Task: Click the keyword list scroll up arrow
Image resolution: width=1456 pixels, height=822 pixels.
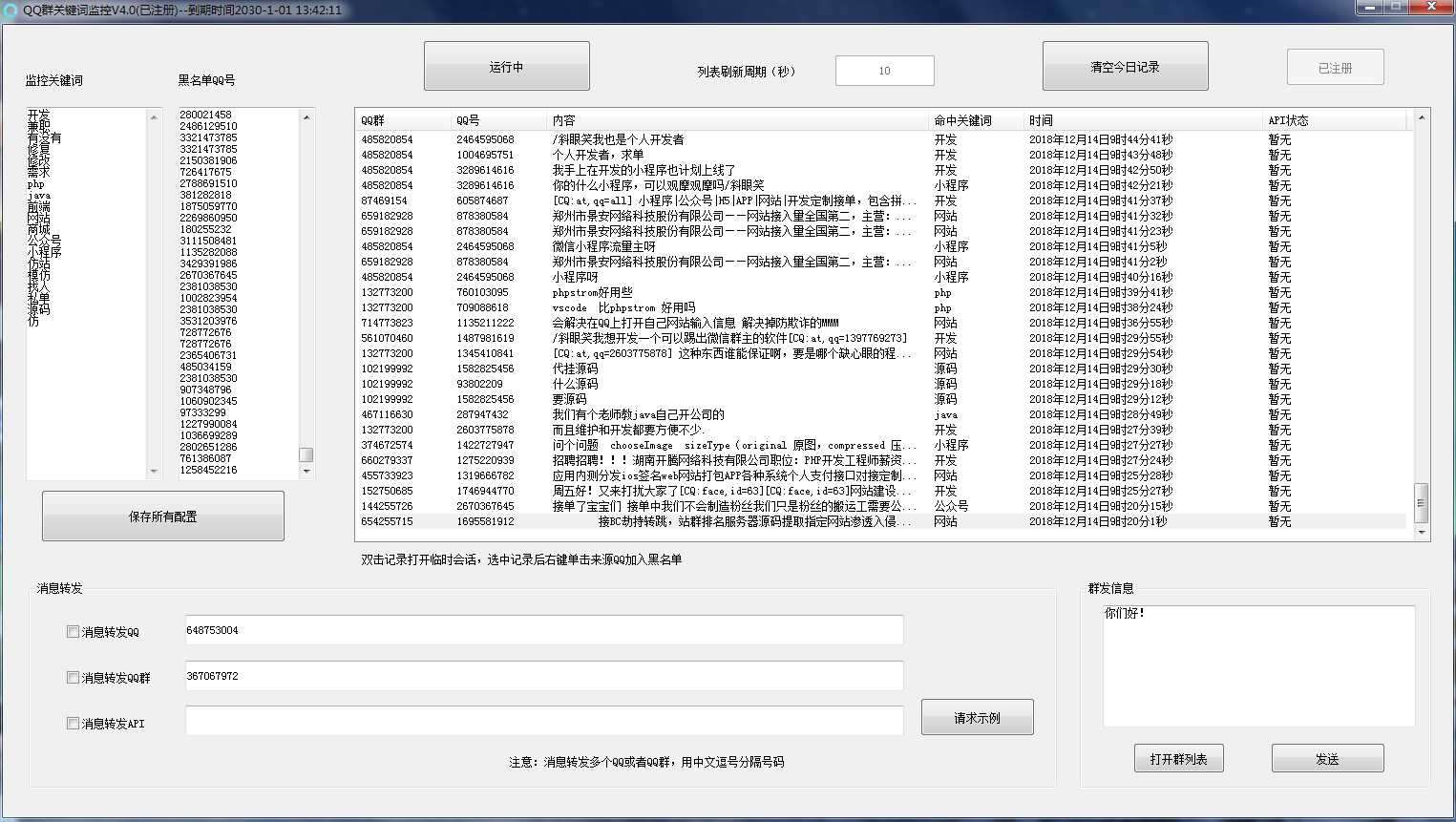Action: pos(154,116)
